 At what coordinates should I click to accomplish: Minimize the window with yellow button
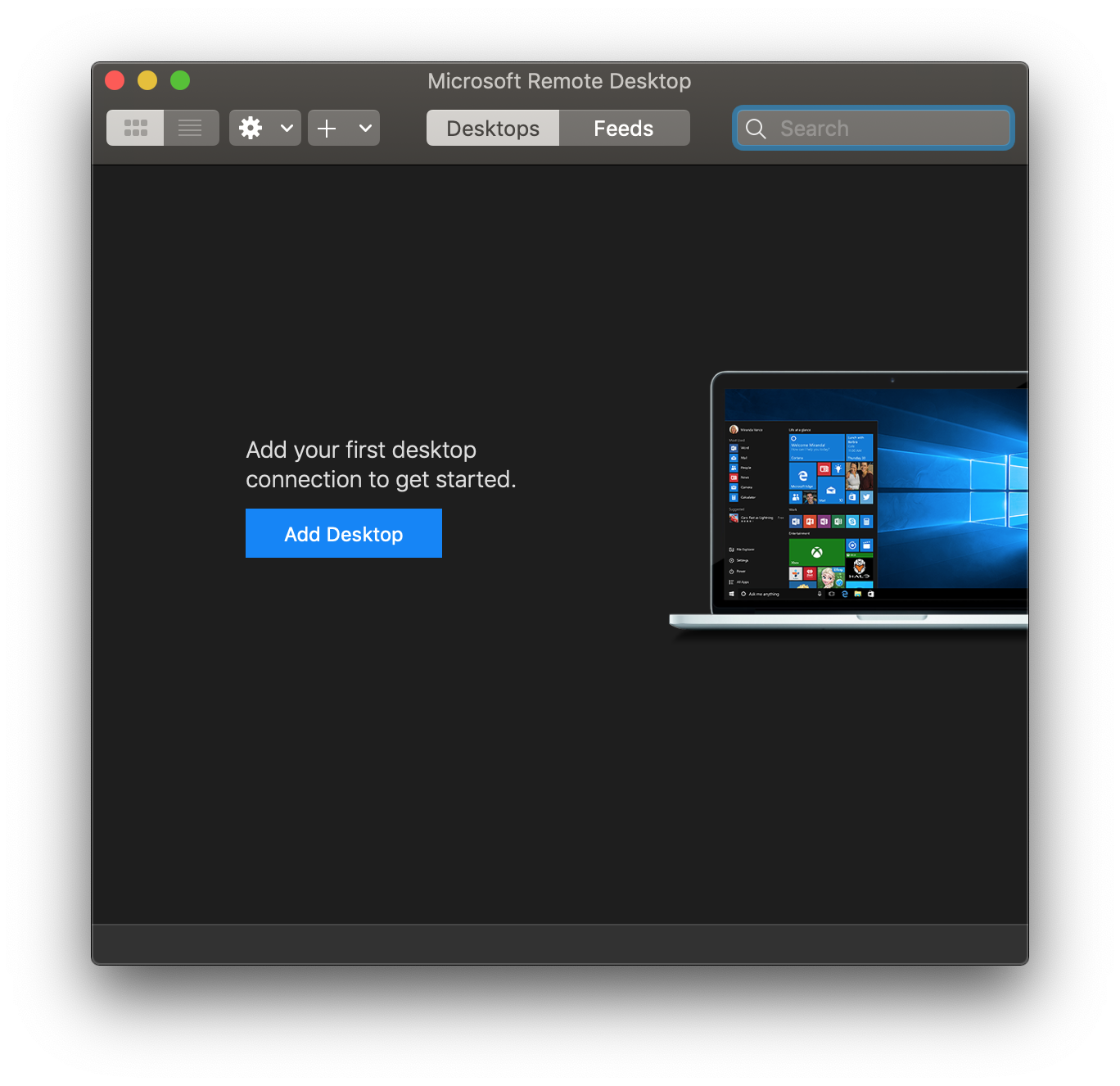147,80
